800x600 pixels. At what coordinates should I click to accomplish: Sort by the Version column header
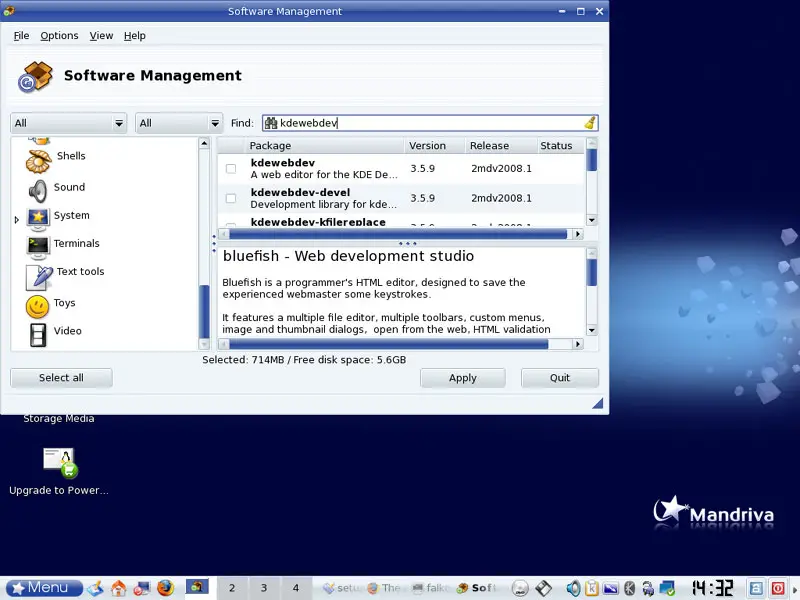434,146
